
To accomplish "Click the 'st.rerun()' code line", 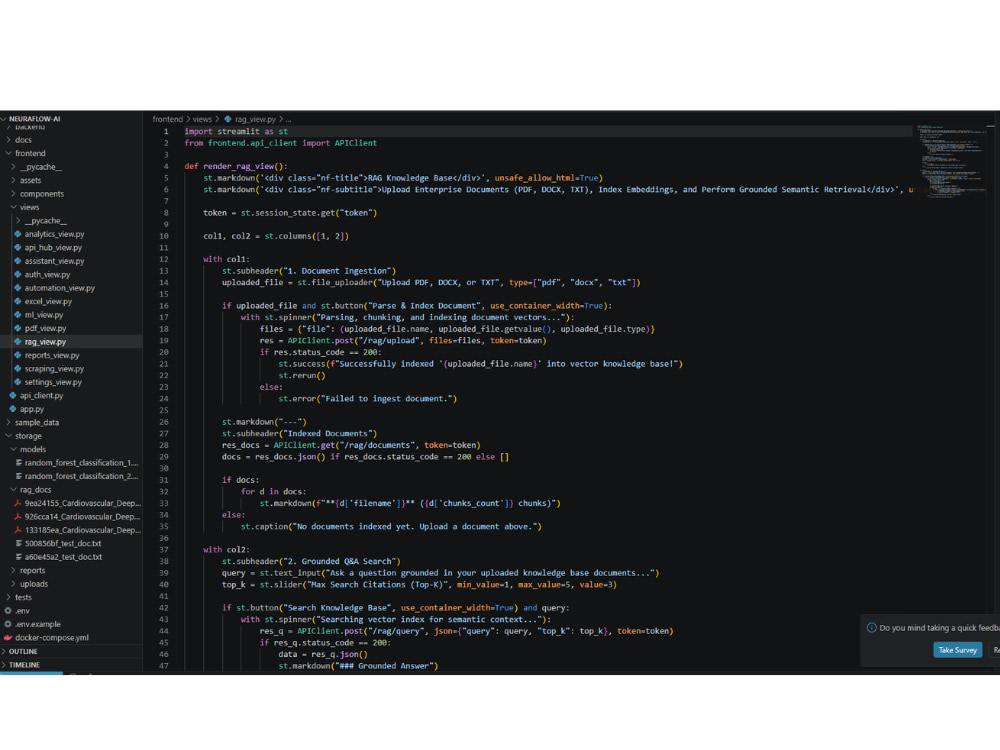I will point(302,376).
